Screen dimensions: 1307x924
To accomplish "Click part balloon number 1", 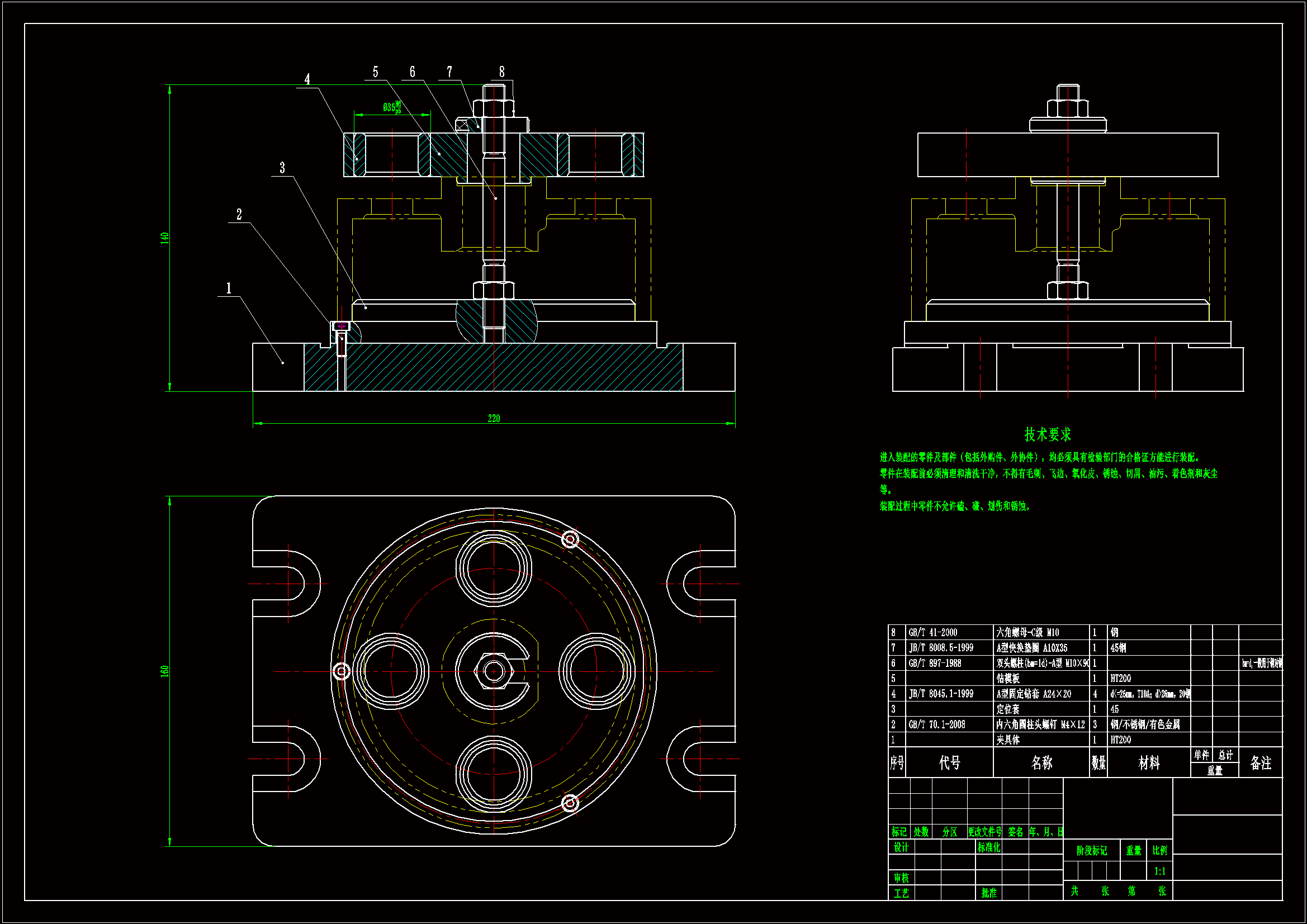I will point(229,288).
